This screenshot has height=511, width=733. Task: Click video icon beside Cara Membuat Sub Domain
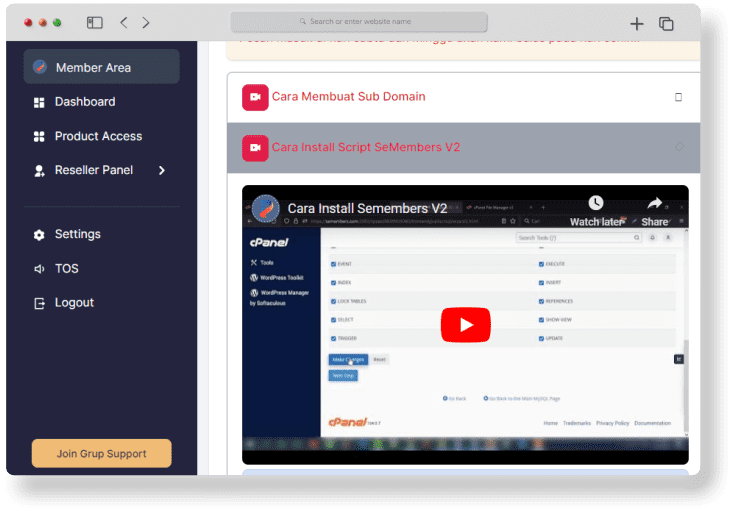[255, 97]
